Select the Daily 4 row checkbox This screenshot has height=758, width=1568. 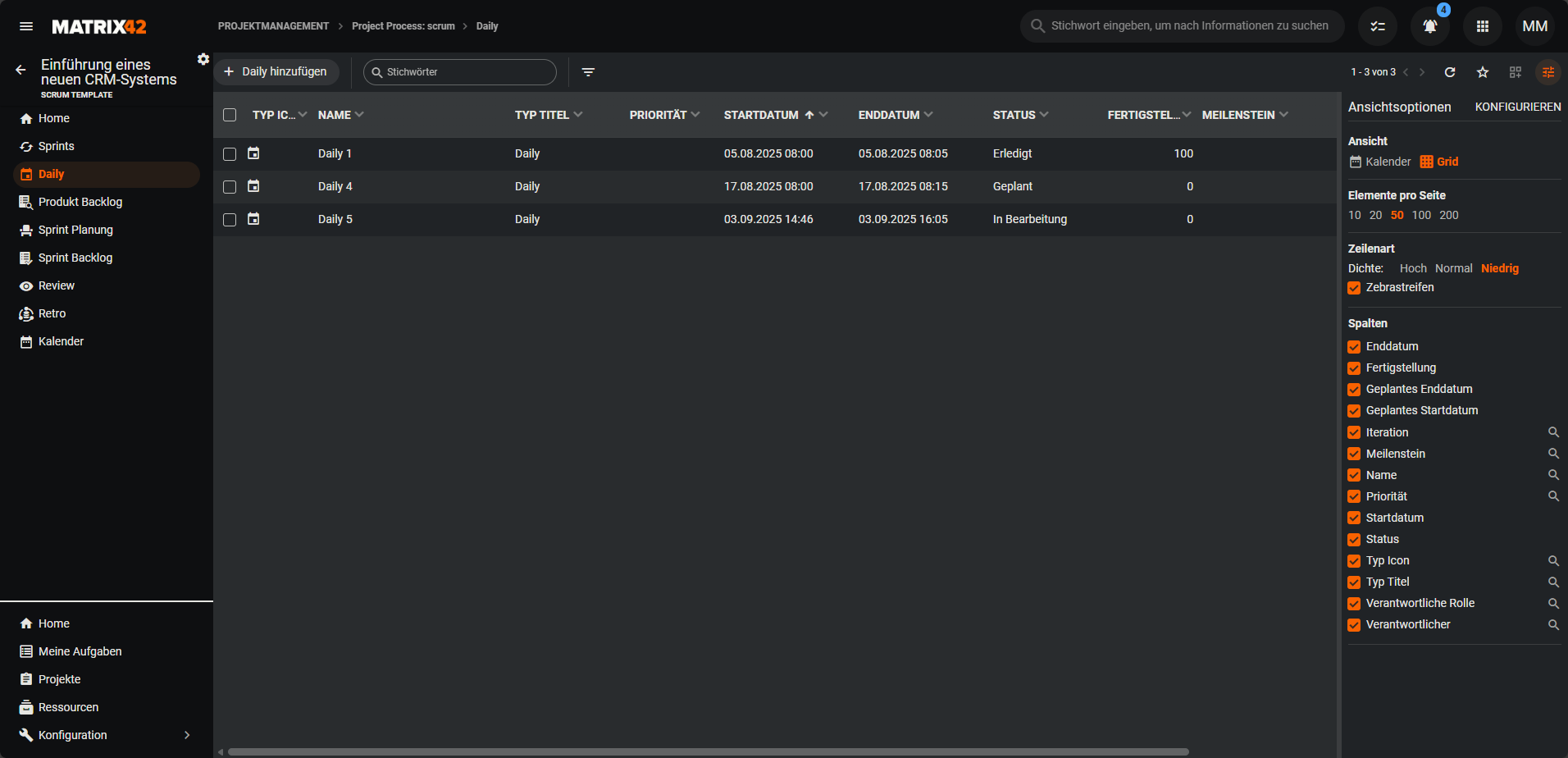click(x=230, y=187)
